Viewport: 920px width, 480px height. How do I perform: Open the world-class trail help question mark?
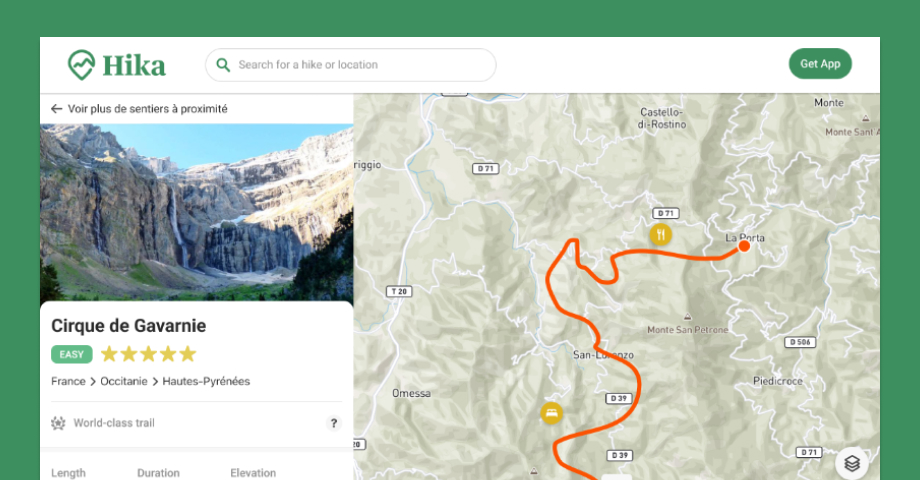[334, 423]
